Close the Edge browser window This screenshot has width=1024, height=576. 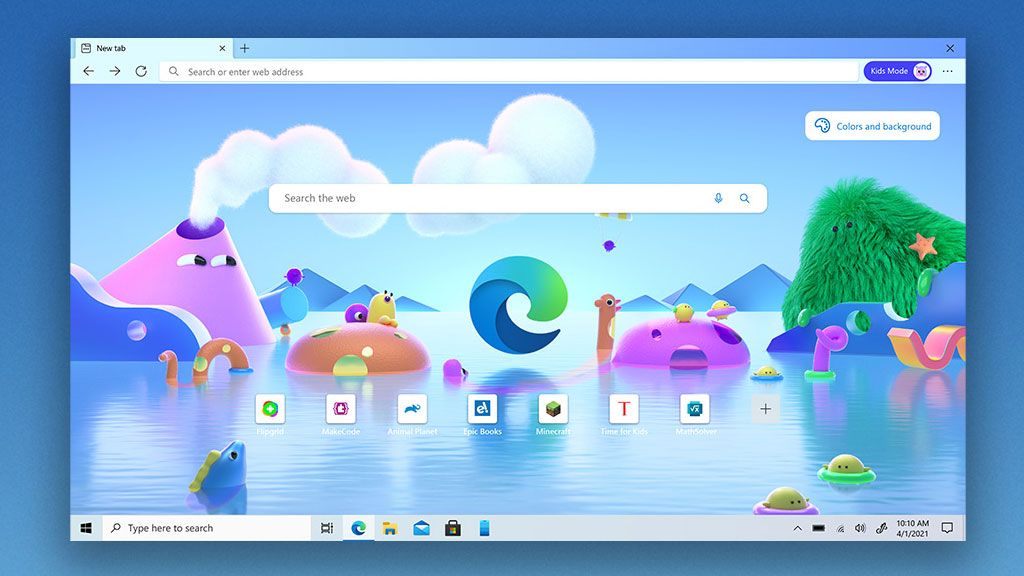tap(950, 48)
